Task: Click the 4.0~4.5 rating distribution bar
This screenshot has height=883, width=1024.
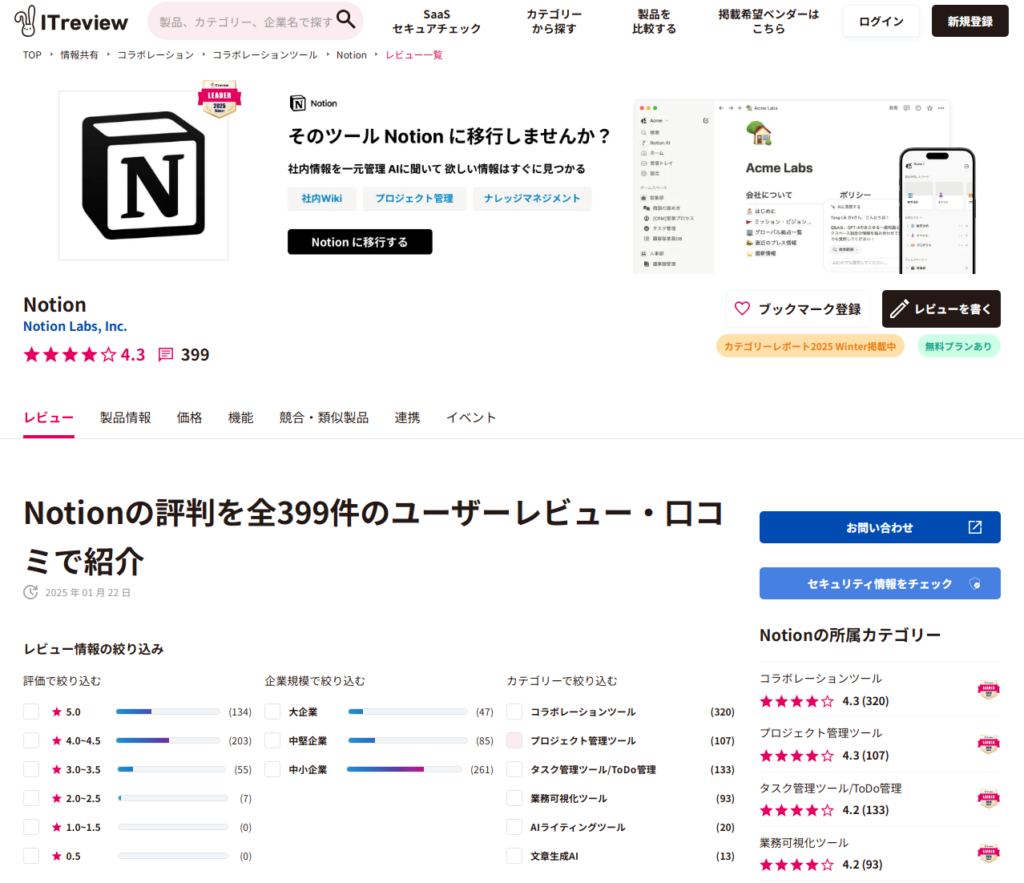Action: (x=168, y=740)
